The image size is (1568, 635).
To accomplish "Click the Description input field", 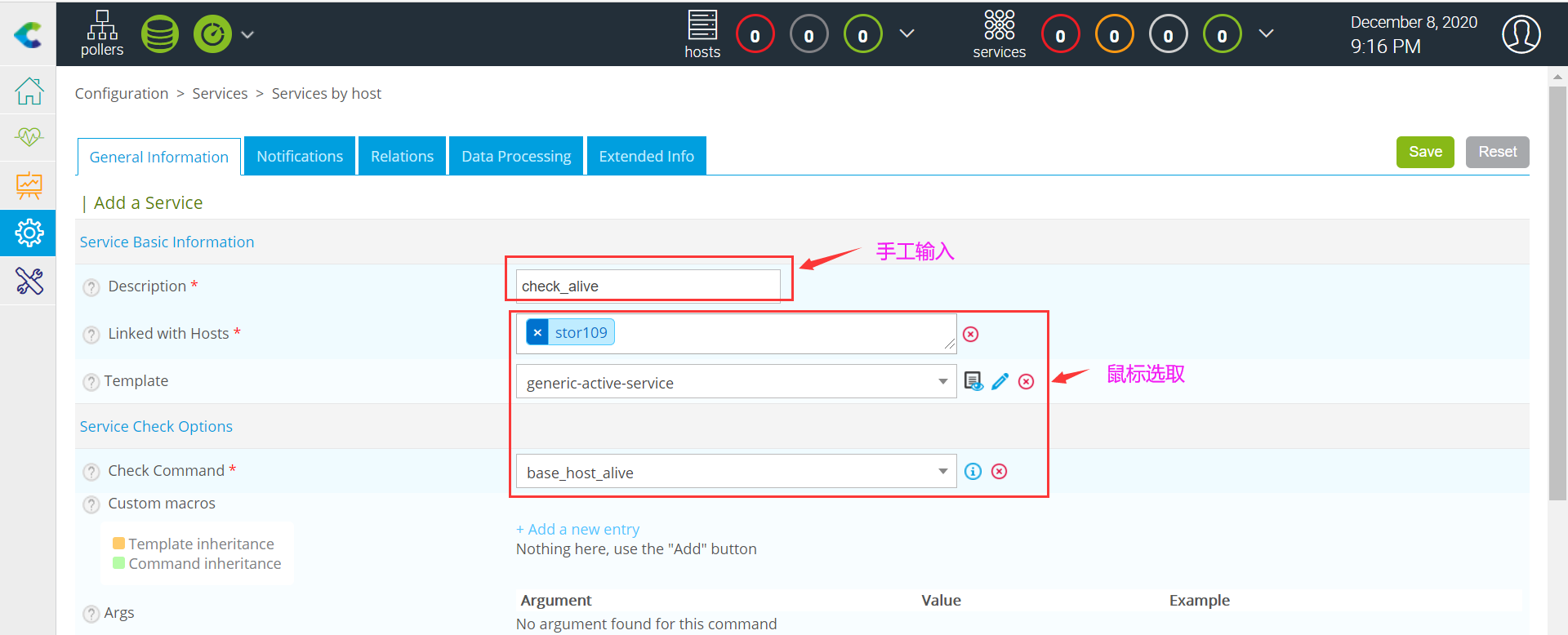I will pos(648,286).
